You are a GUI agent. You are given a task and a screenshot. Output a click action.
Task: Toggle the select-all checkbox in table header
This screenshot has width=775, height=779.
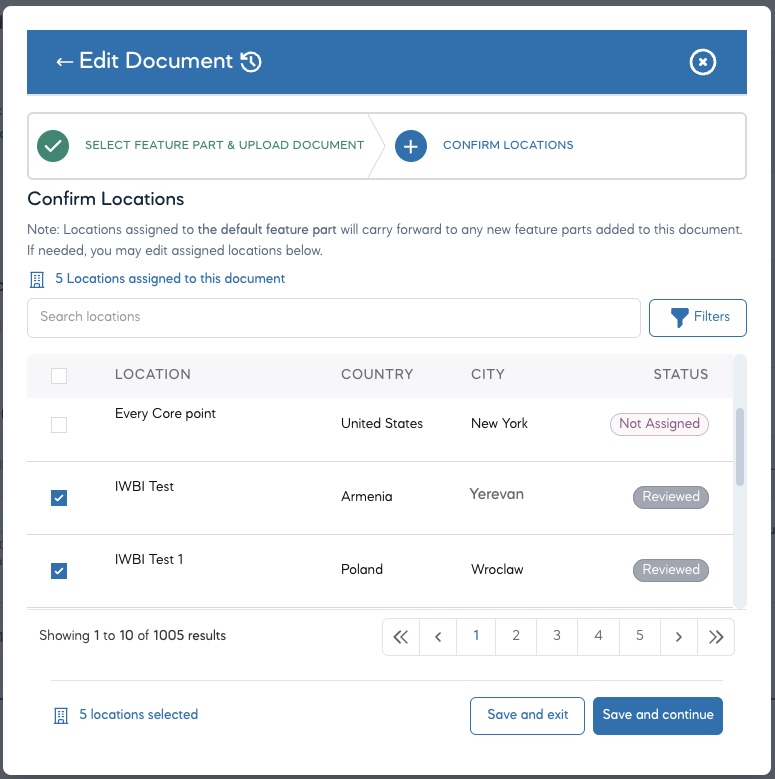click(x=59, y=376)
